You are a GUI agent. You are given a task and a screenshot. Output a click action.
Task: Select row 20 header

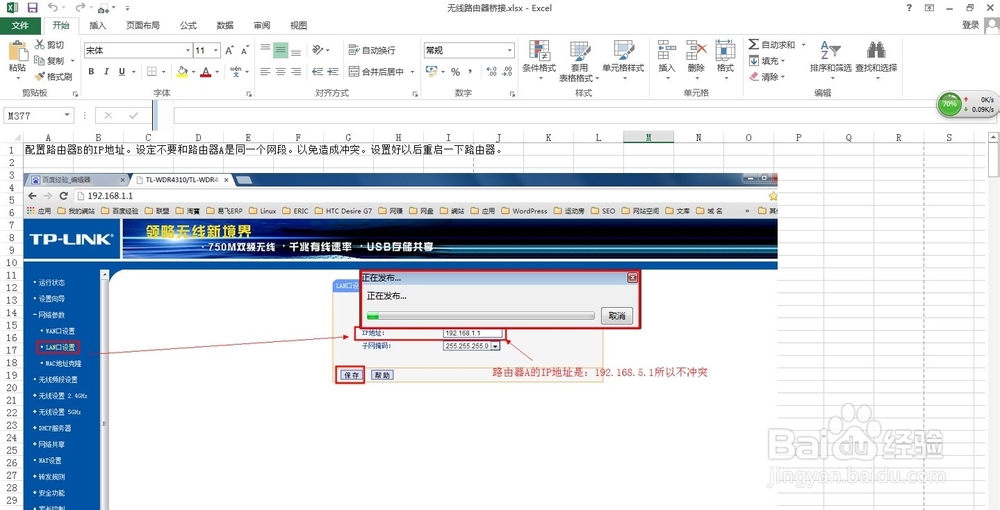(11, 388)
